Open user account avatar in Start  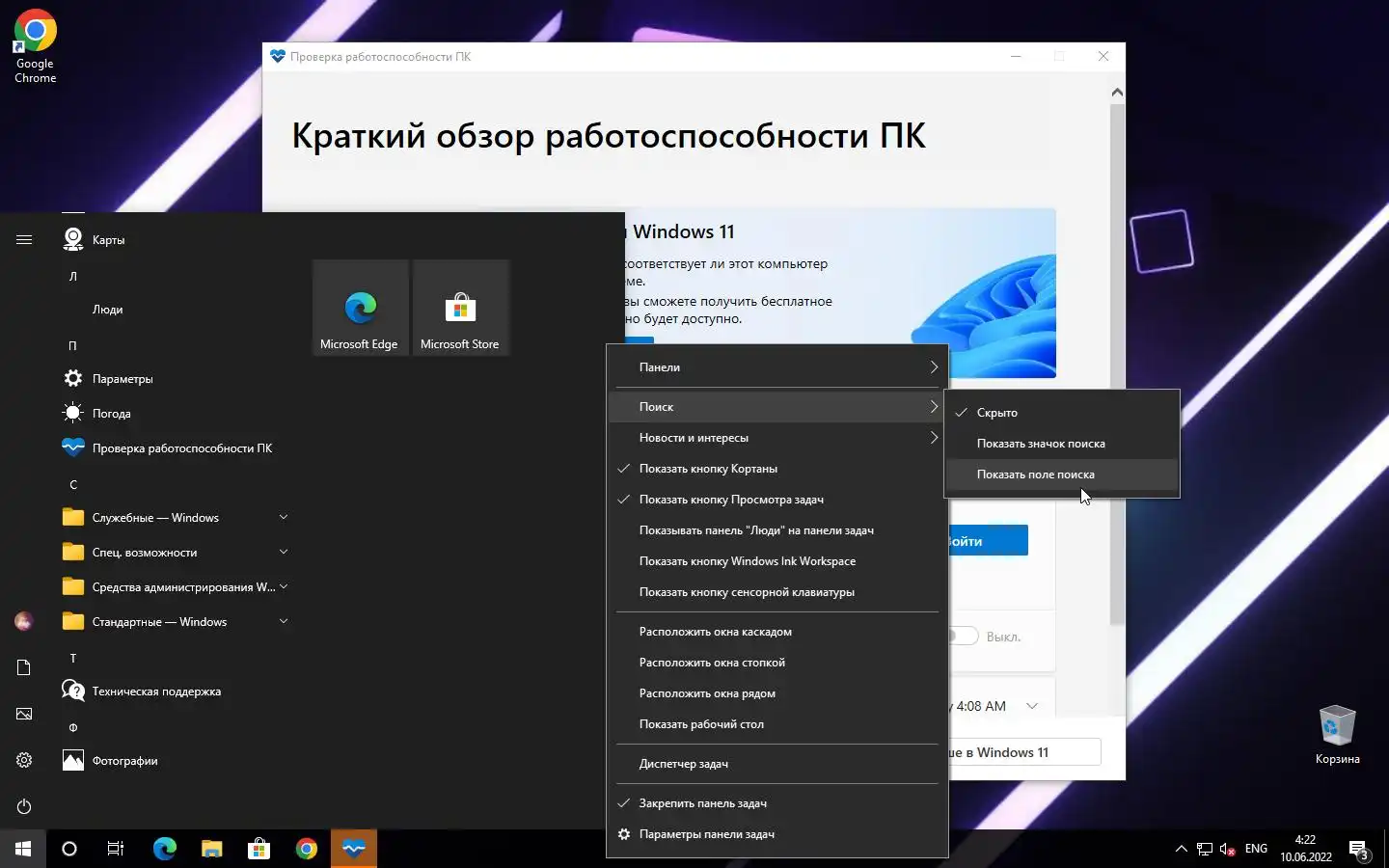(24, 622)
